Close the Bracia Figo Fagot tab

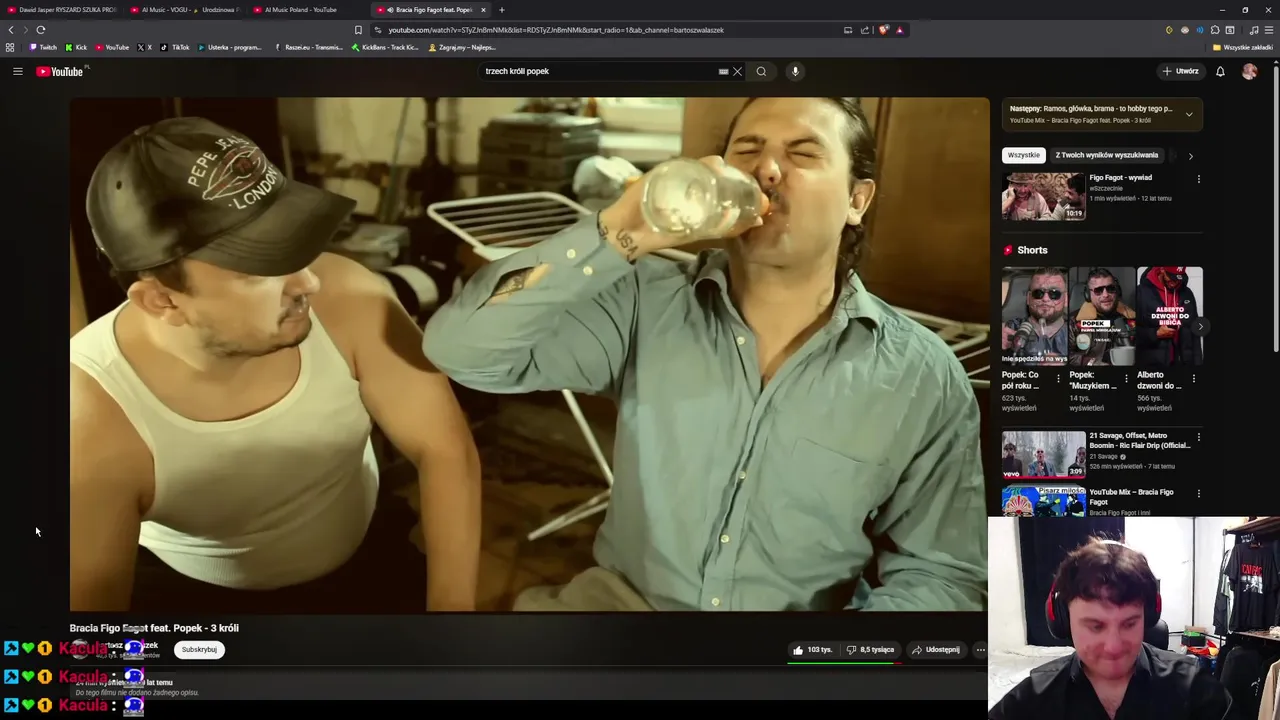pos(483,10)
